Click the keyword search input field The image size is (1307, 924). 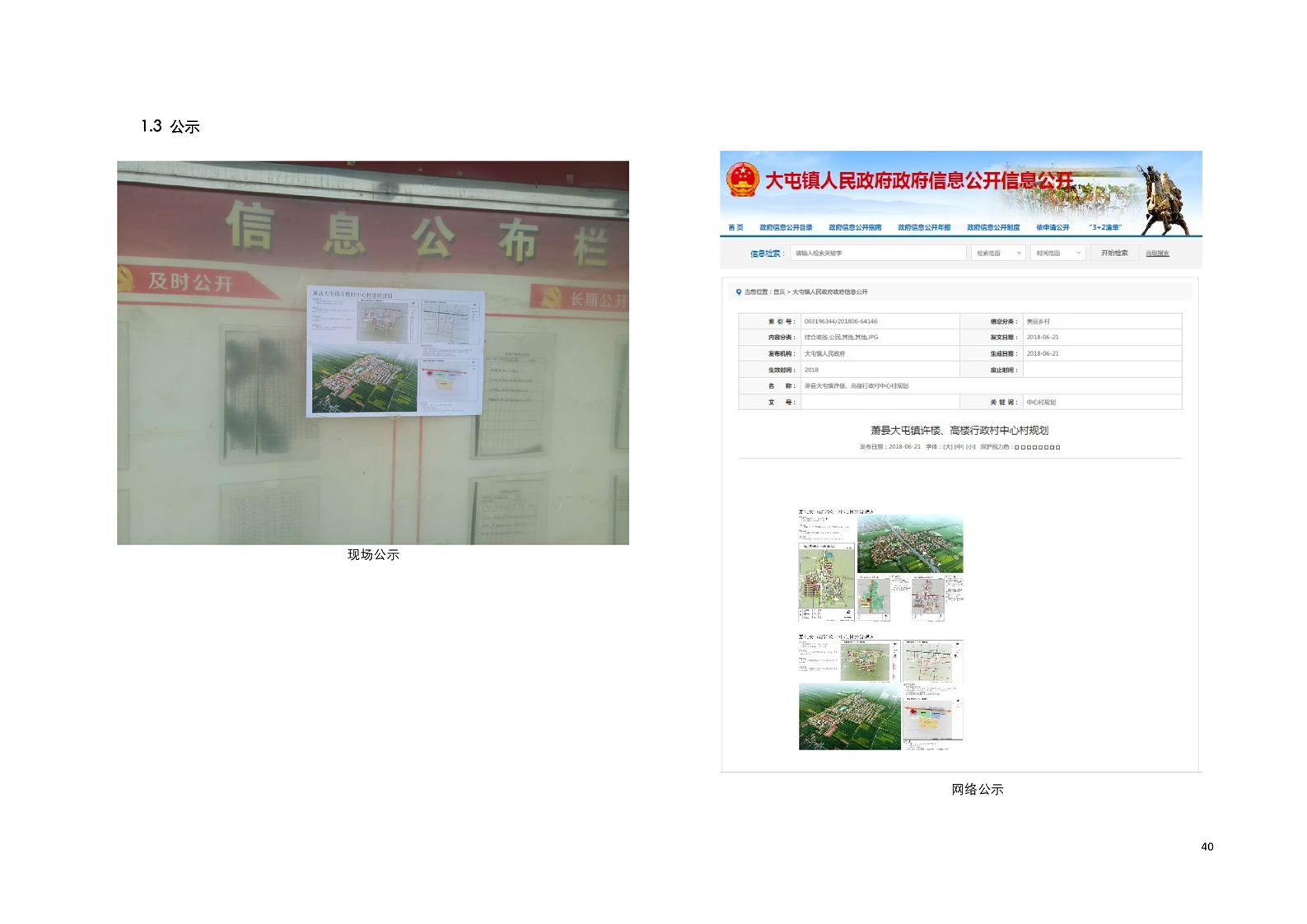tap(877, 254)
